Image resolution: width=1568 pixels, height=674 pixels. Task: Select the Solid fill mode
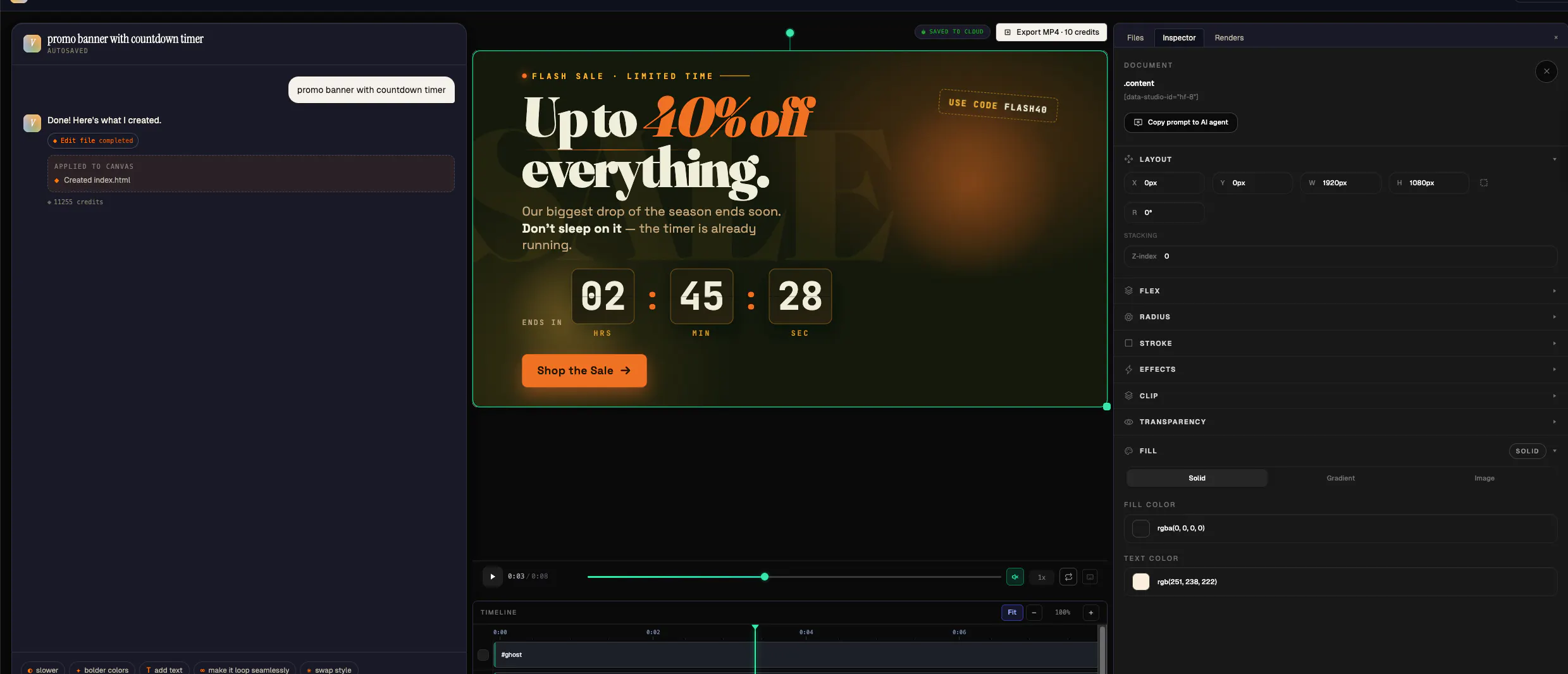click(1197, 478)
